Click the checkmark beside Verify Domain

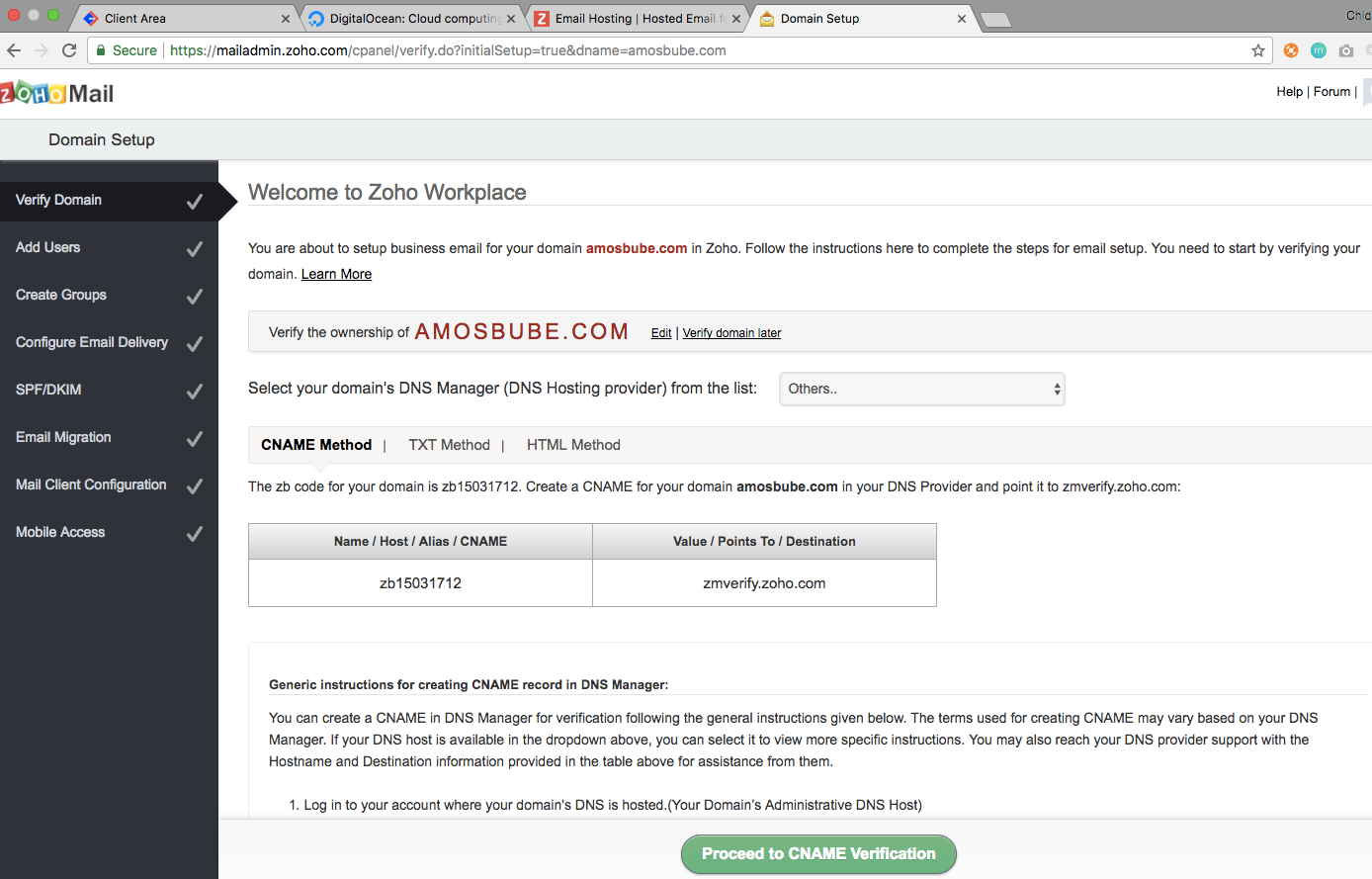(x=195, y=202)
